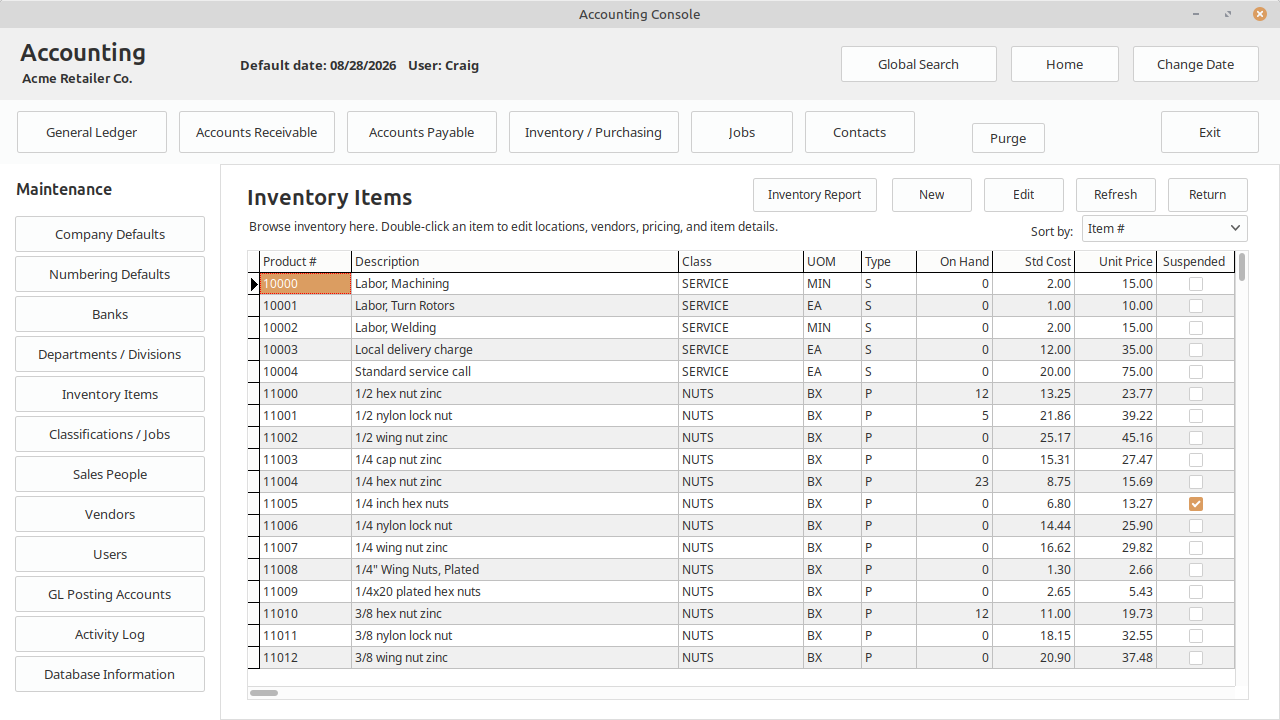1280x720 pixels.
Task: Switch to Accounts Receivable module
Action: 257,132
